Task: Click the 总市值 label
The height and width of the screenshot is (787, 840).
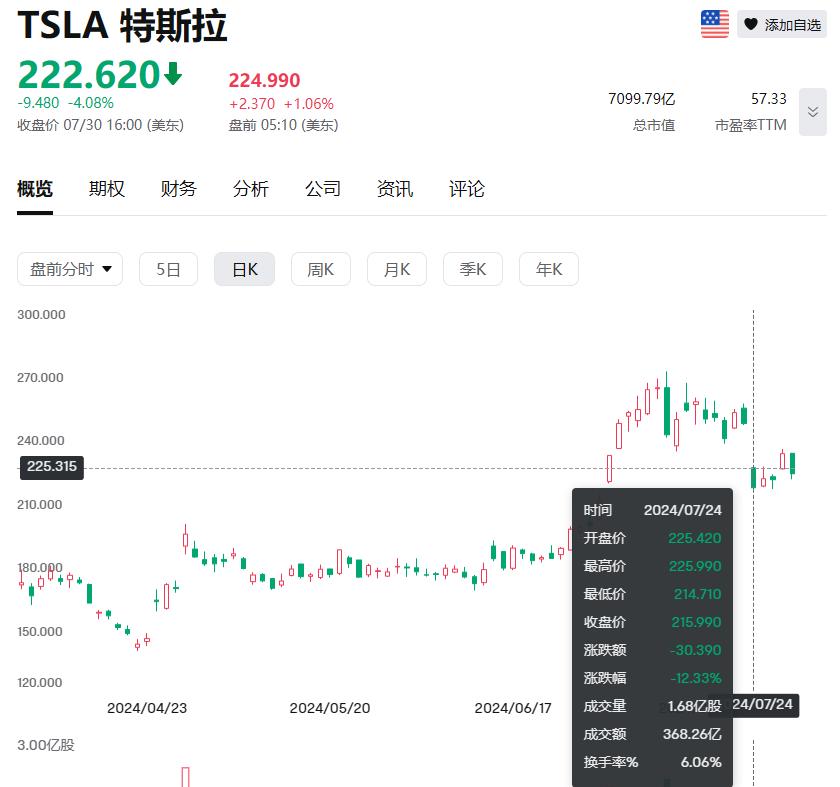Action: click(654, 125)
